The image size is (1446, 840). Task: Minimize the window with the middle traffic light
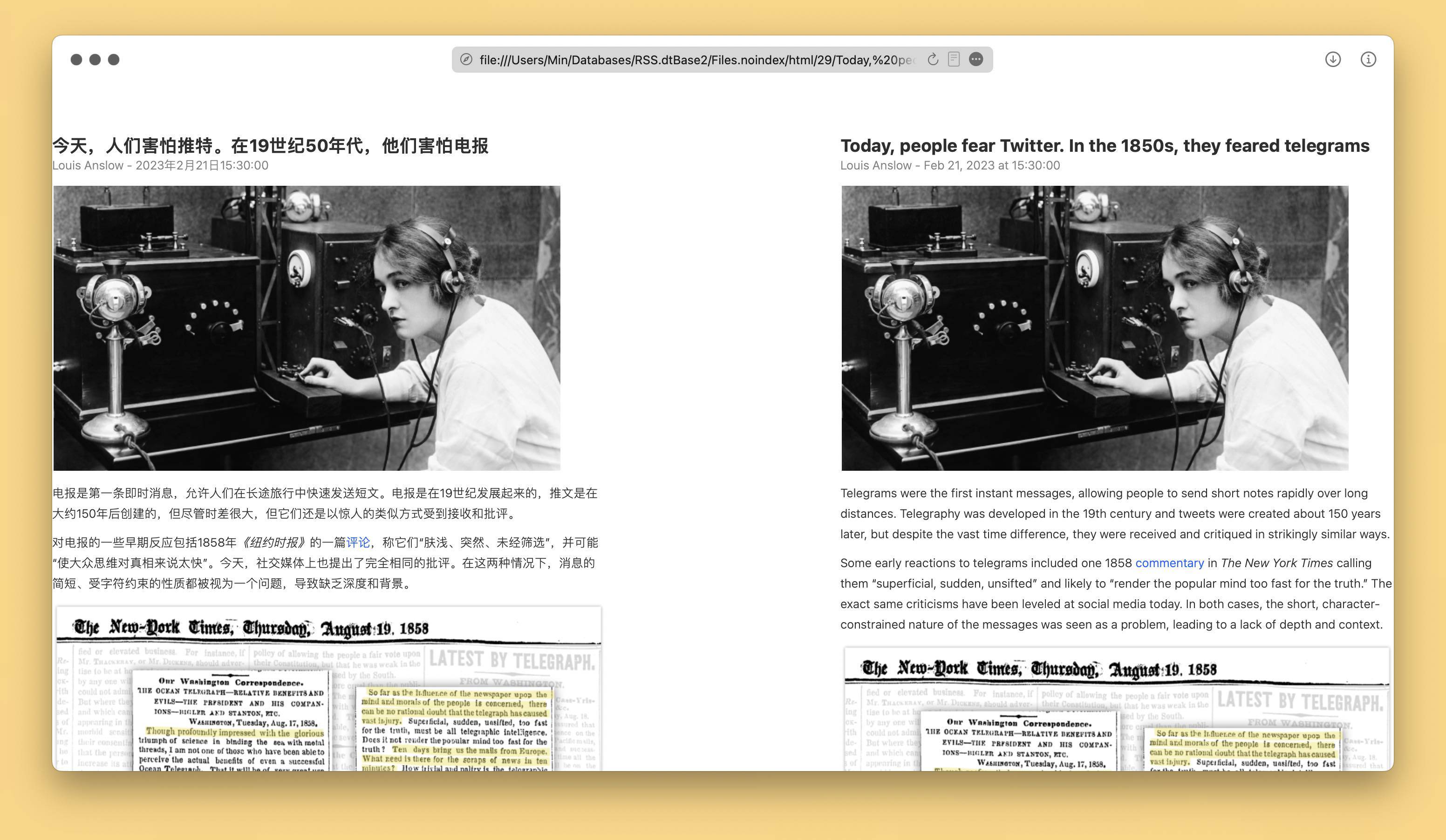click(95, 60)
